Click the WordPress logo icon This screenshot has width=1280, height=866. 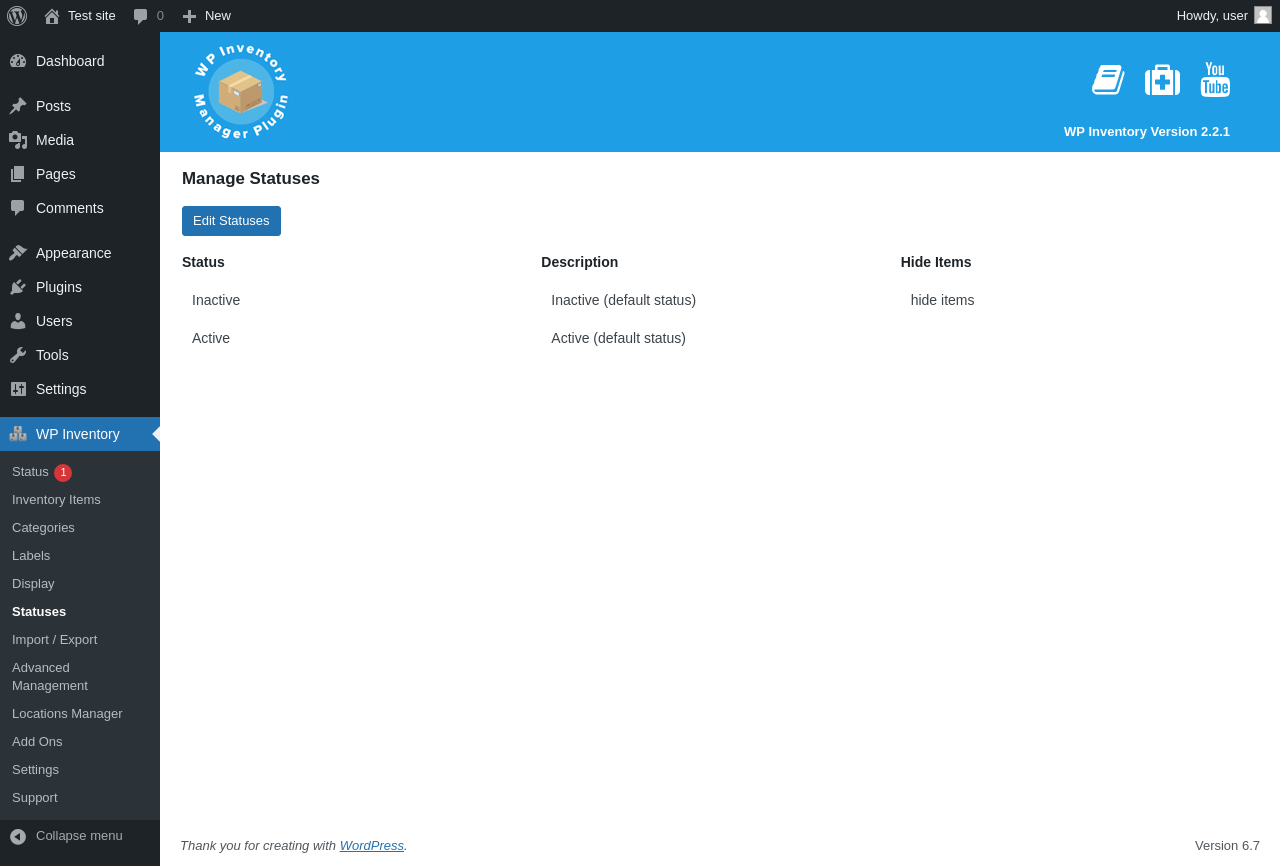17,16
